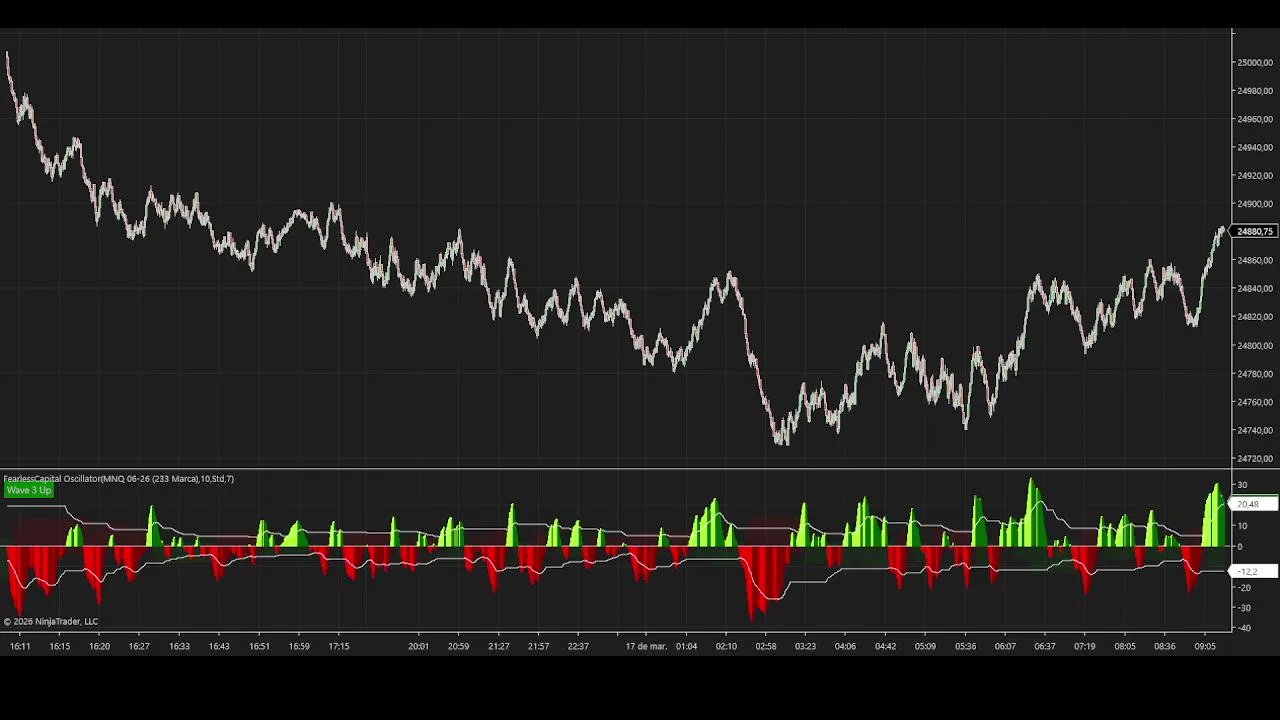Select the green Wave 3 Up badge

(x=28, y=490)
